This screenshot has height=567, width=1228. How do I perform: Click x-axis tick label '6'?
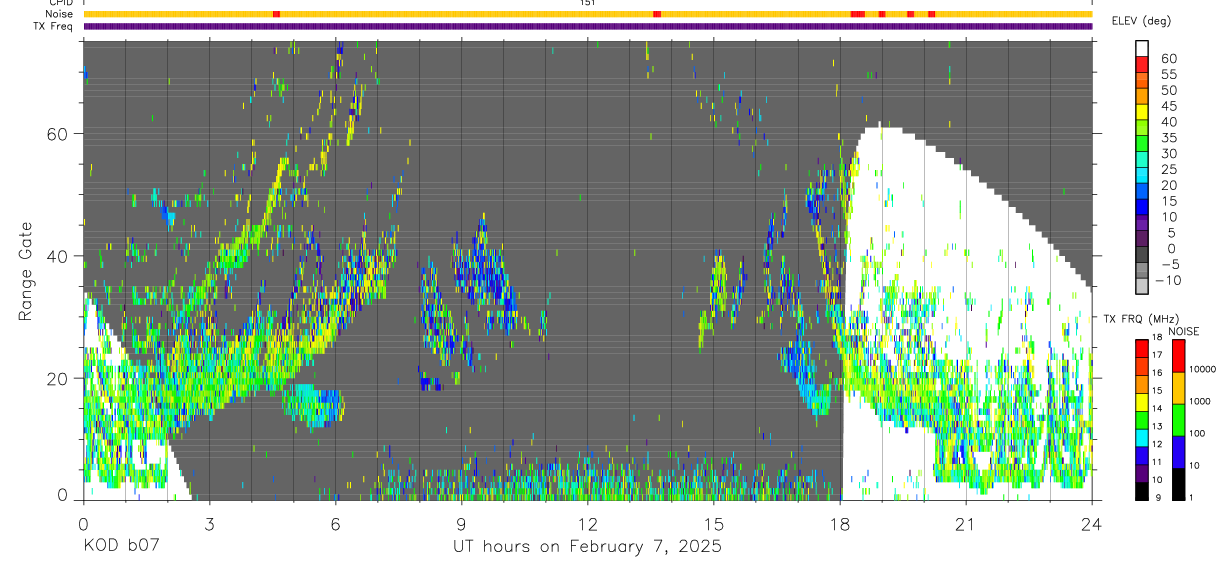335,523
